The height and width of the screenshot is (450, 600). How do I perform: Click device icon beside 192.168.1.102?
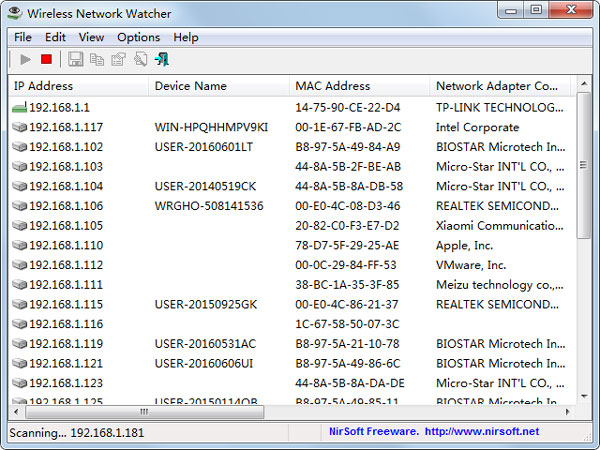click(20, 147)
